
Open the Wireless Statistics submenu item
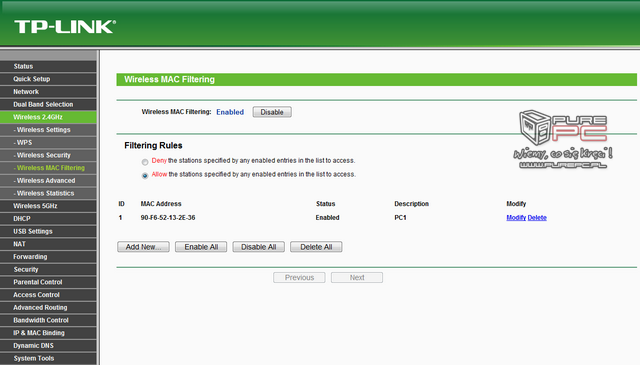tap(48, 193)
